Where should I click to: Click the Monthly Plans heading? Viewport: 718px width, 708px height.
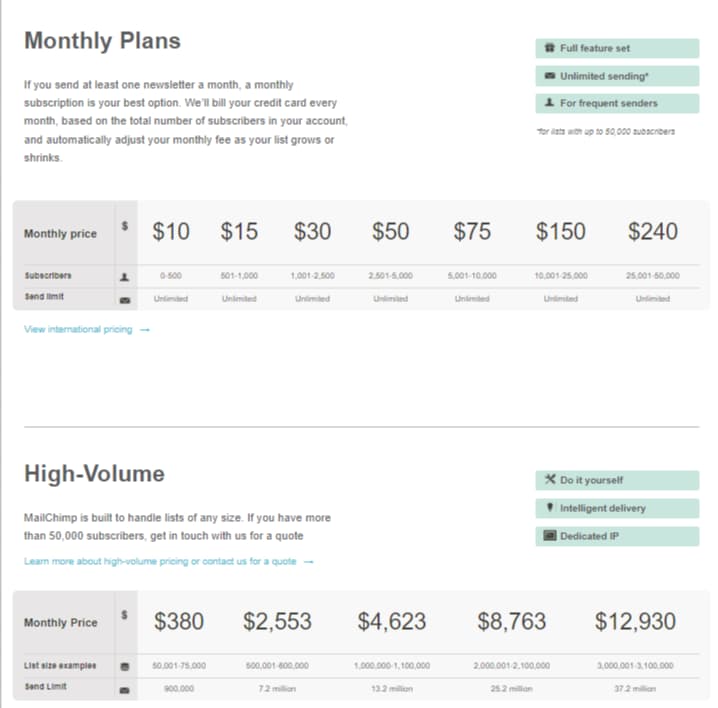[x=102, y=41]
